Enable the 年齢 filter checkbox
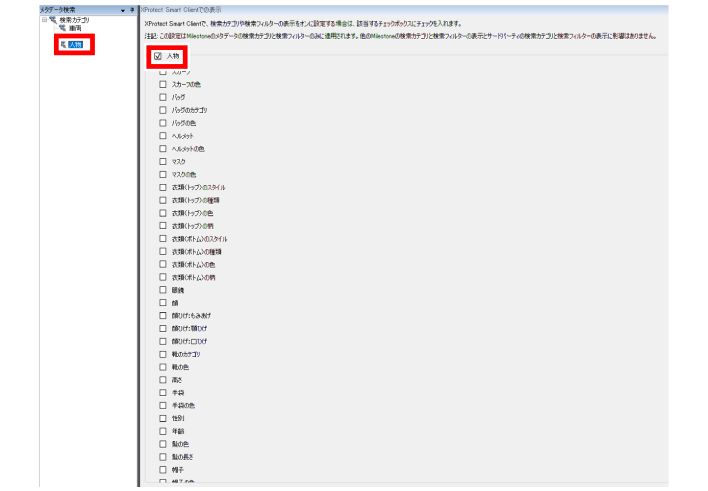The width and height of the screenshot is (708, 491). coord(163,431)
